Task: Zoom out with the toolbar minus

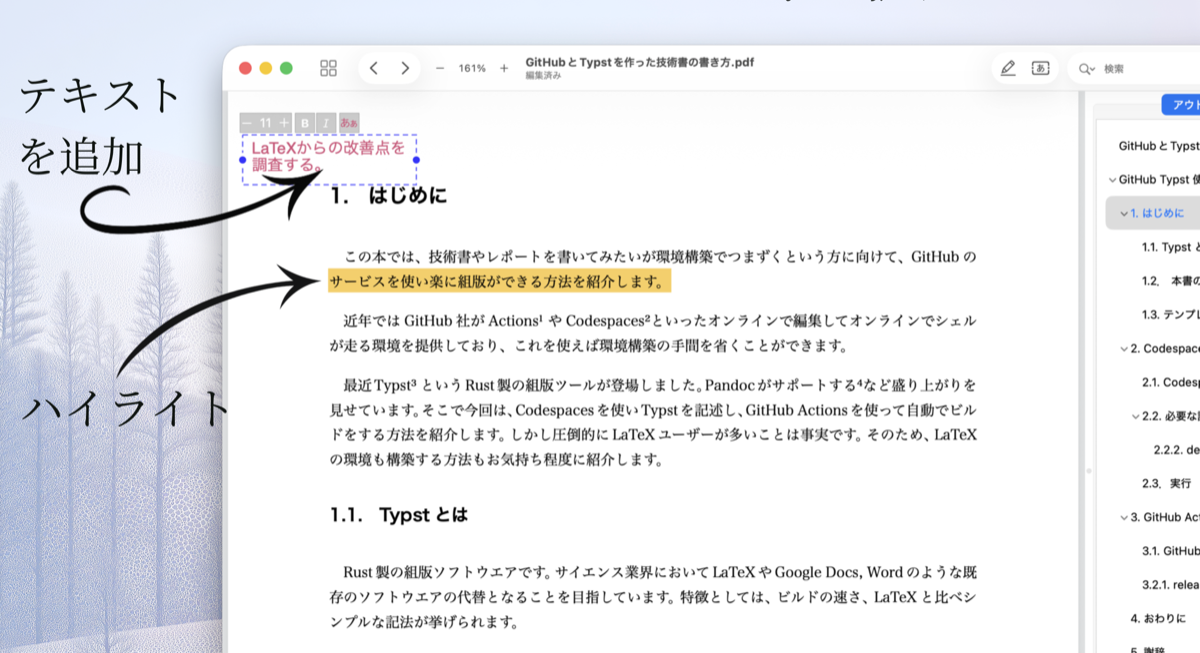Action: pyautogui.click(x=440, y=68)
